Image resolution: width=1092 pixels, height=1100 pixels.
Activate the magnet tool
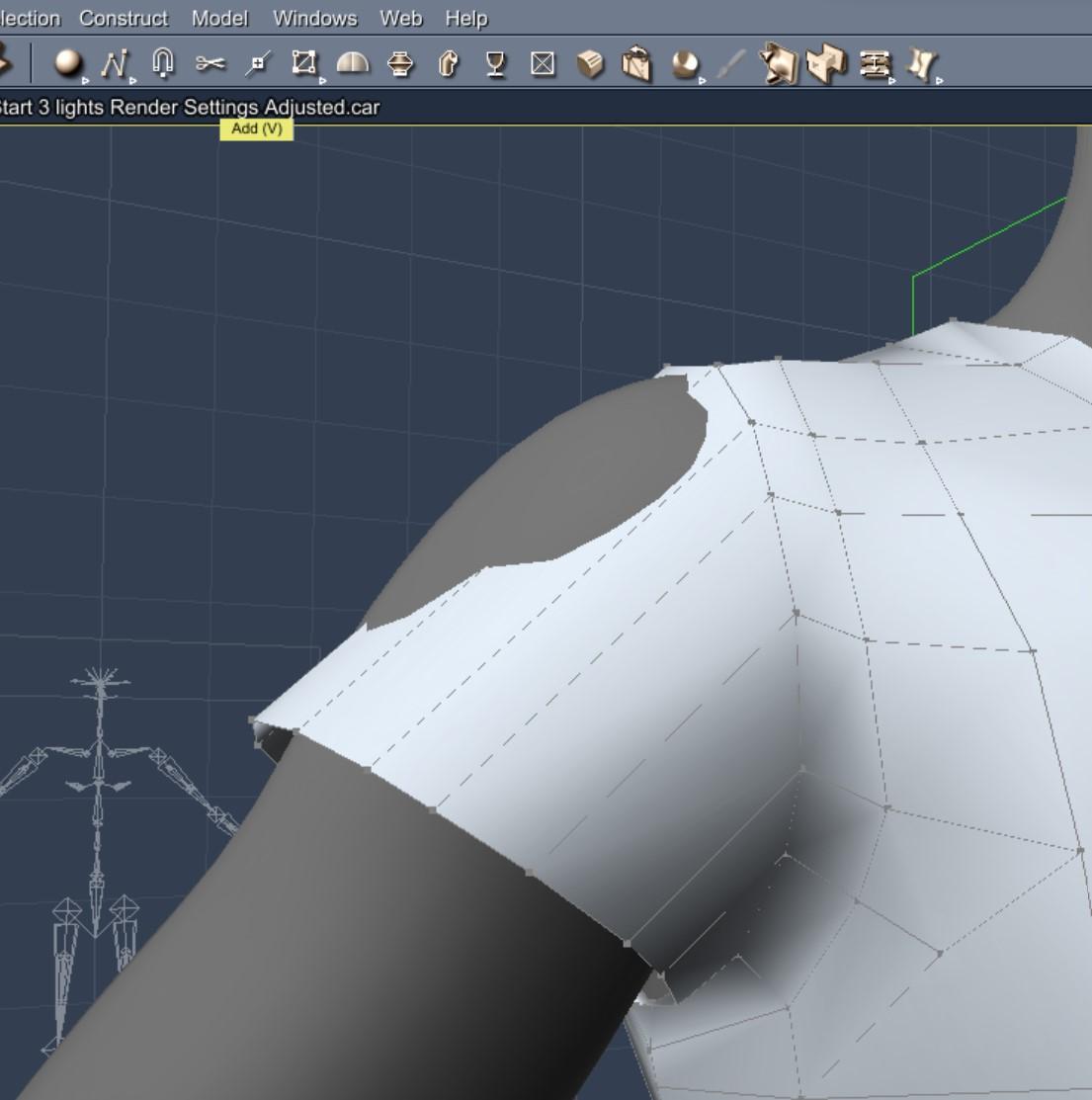click(x=163, y=62)
